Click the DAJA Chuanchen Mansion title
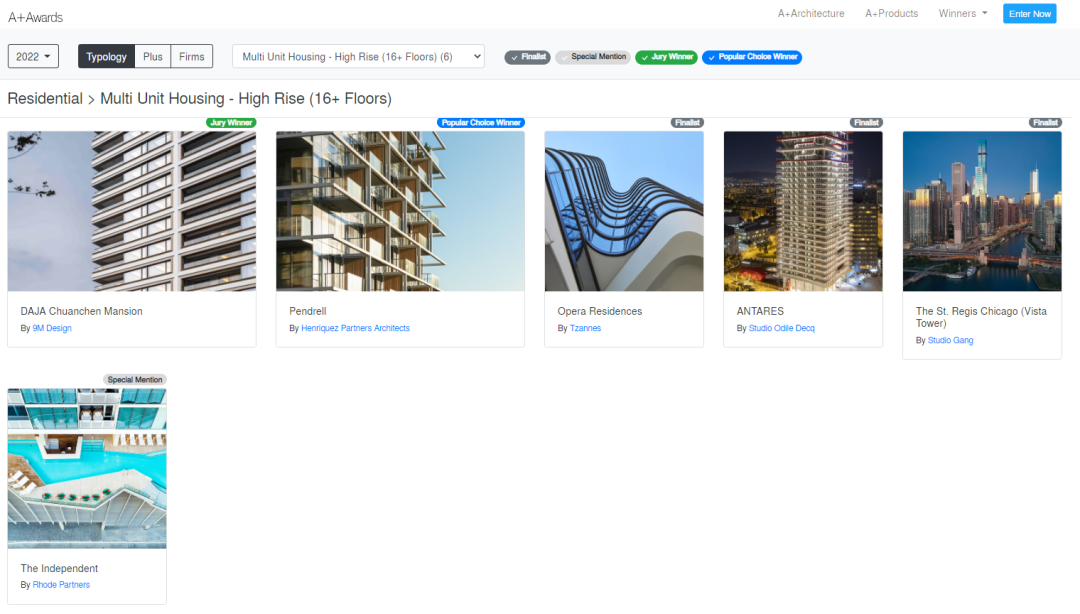1080x614 pixels. pos(82,311)
